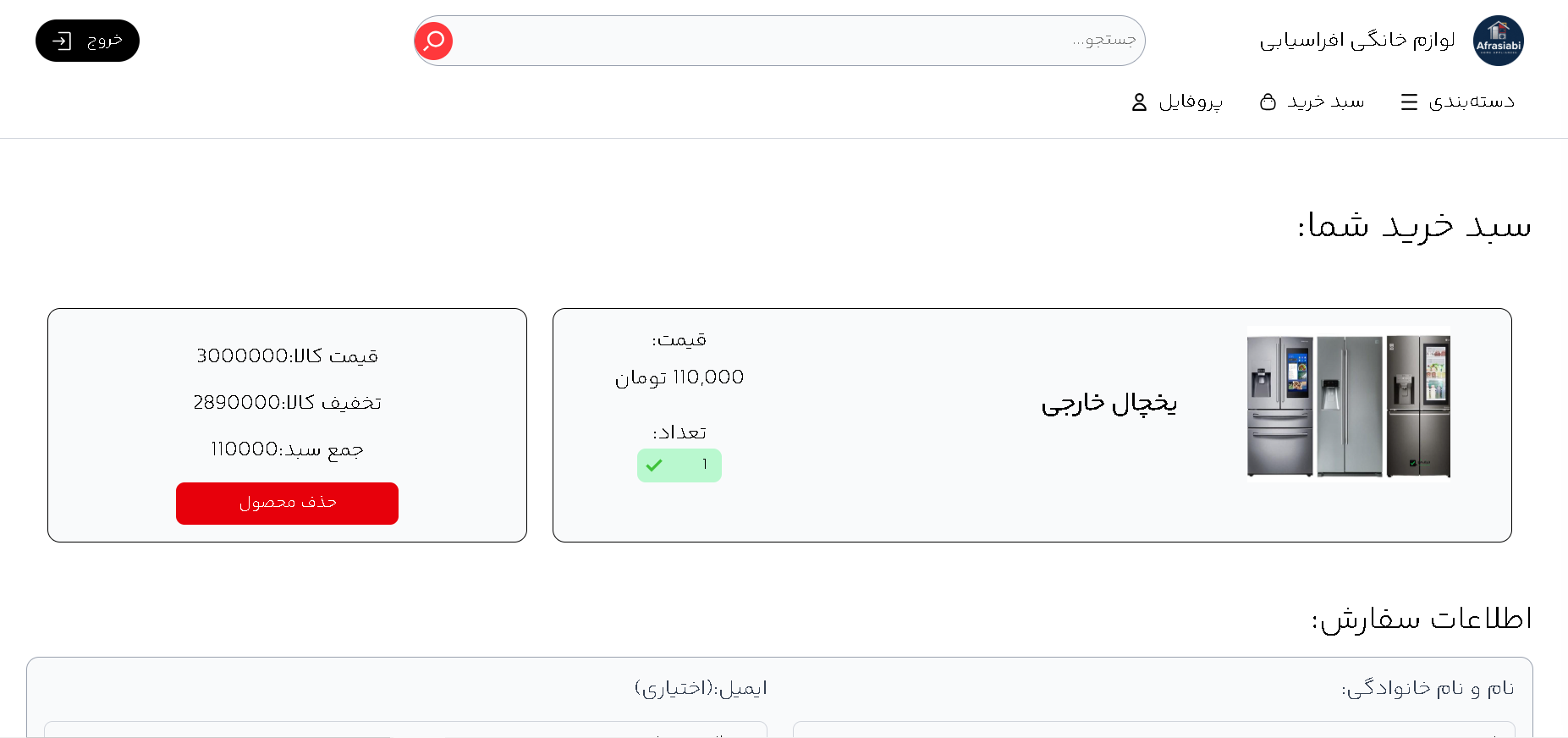Click the یخچال خارجی product title

pyautogui.click(x=1109, y=404)
